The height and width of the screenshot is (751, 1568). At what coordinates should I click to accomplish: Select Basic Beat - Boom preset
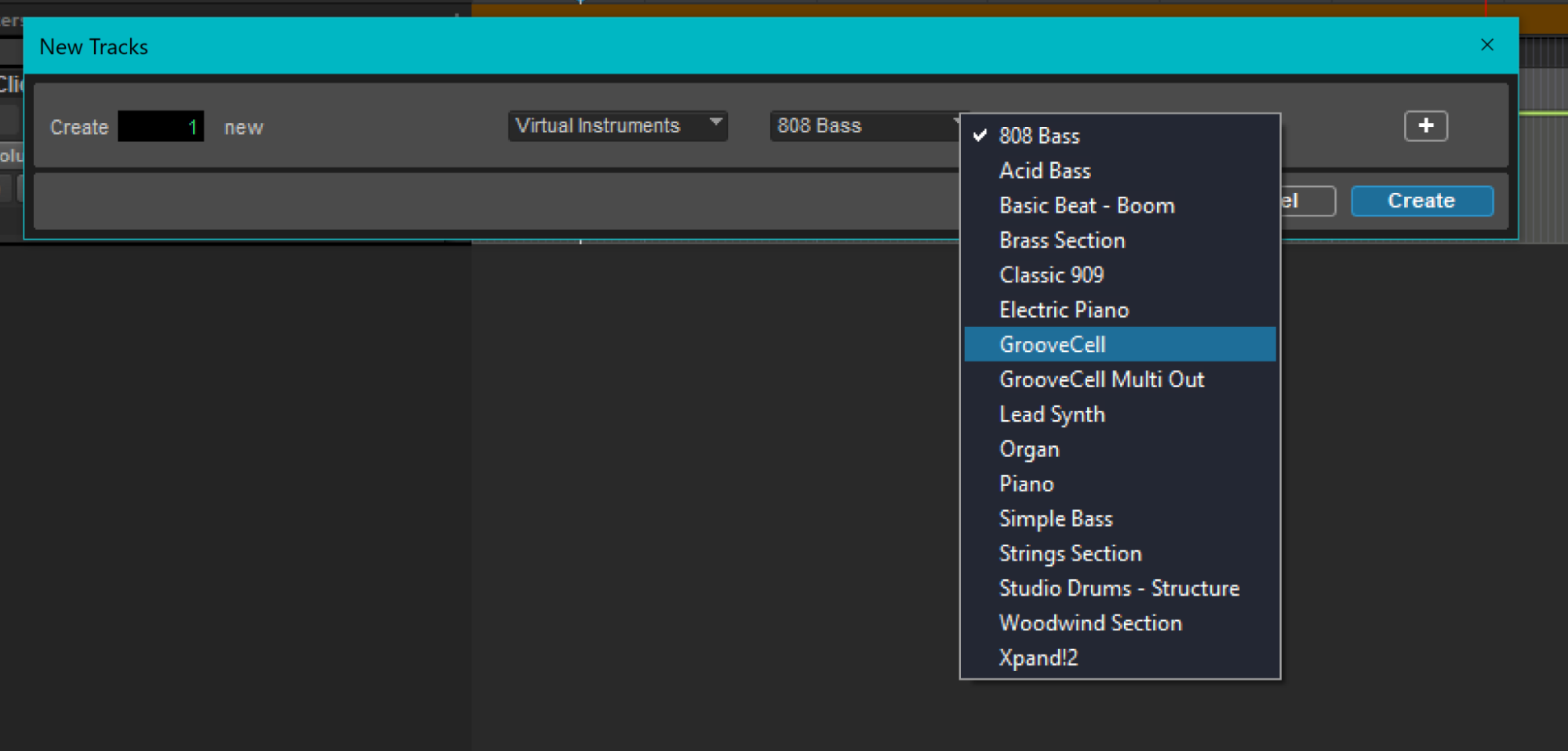[1086, 206]
